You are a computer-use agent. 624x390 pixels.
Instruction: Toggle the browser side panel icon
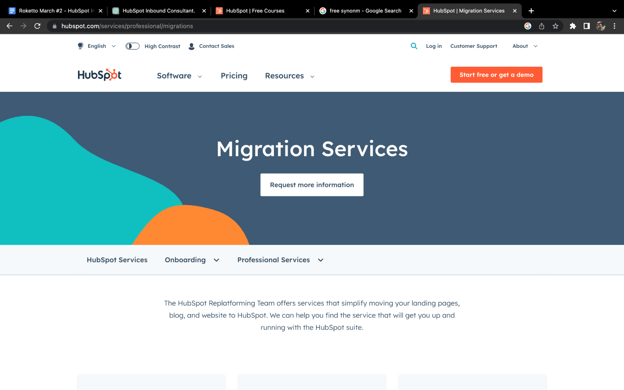pyautogui.click(x=587, y=26)
